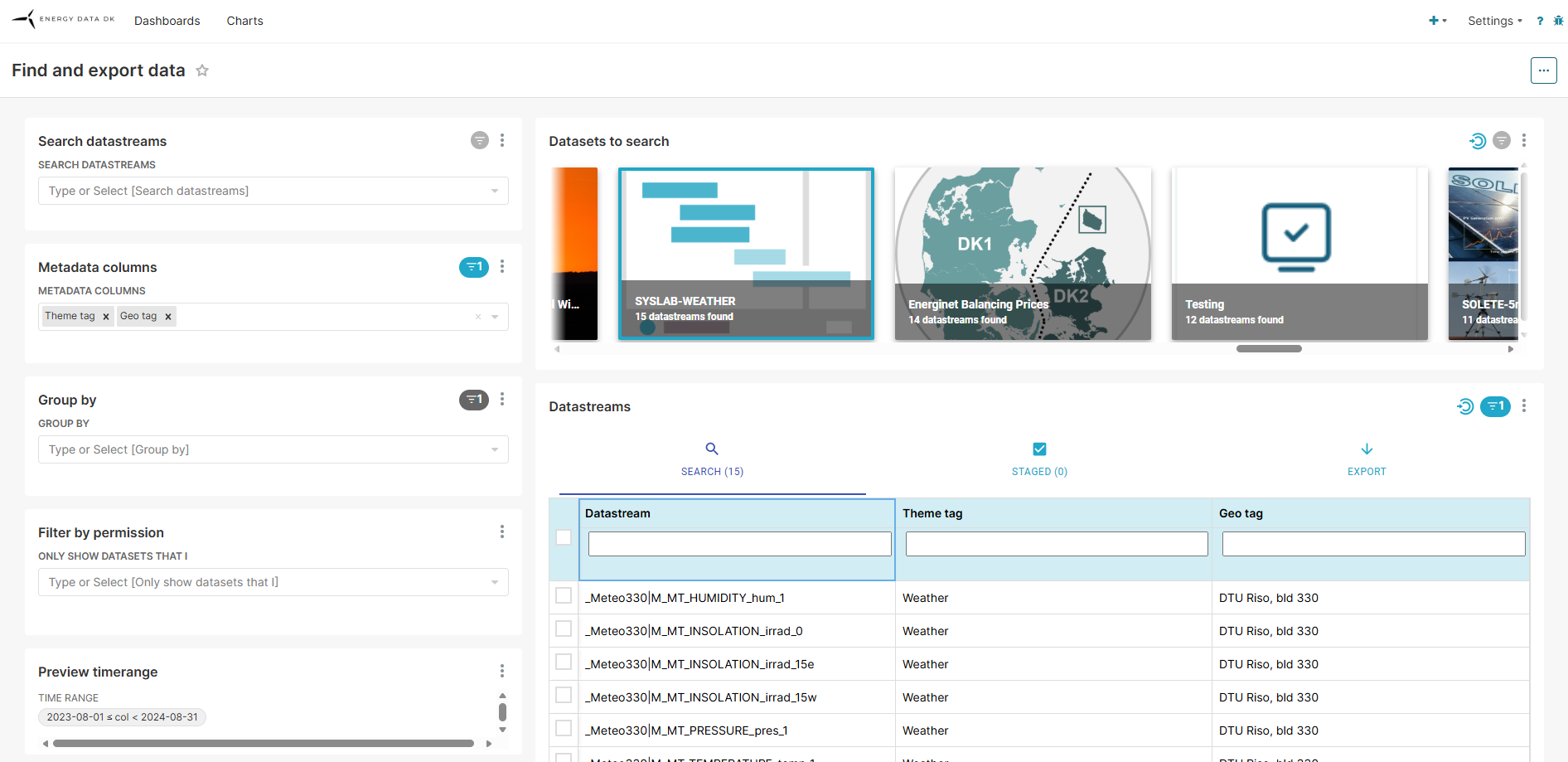The width and height of the screenshot is (1568, 762).
Task: Switch to the EXPORT tab
Action: click(x=1367, y=459)
